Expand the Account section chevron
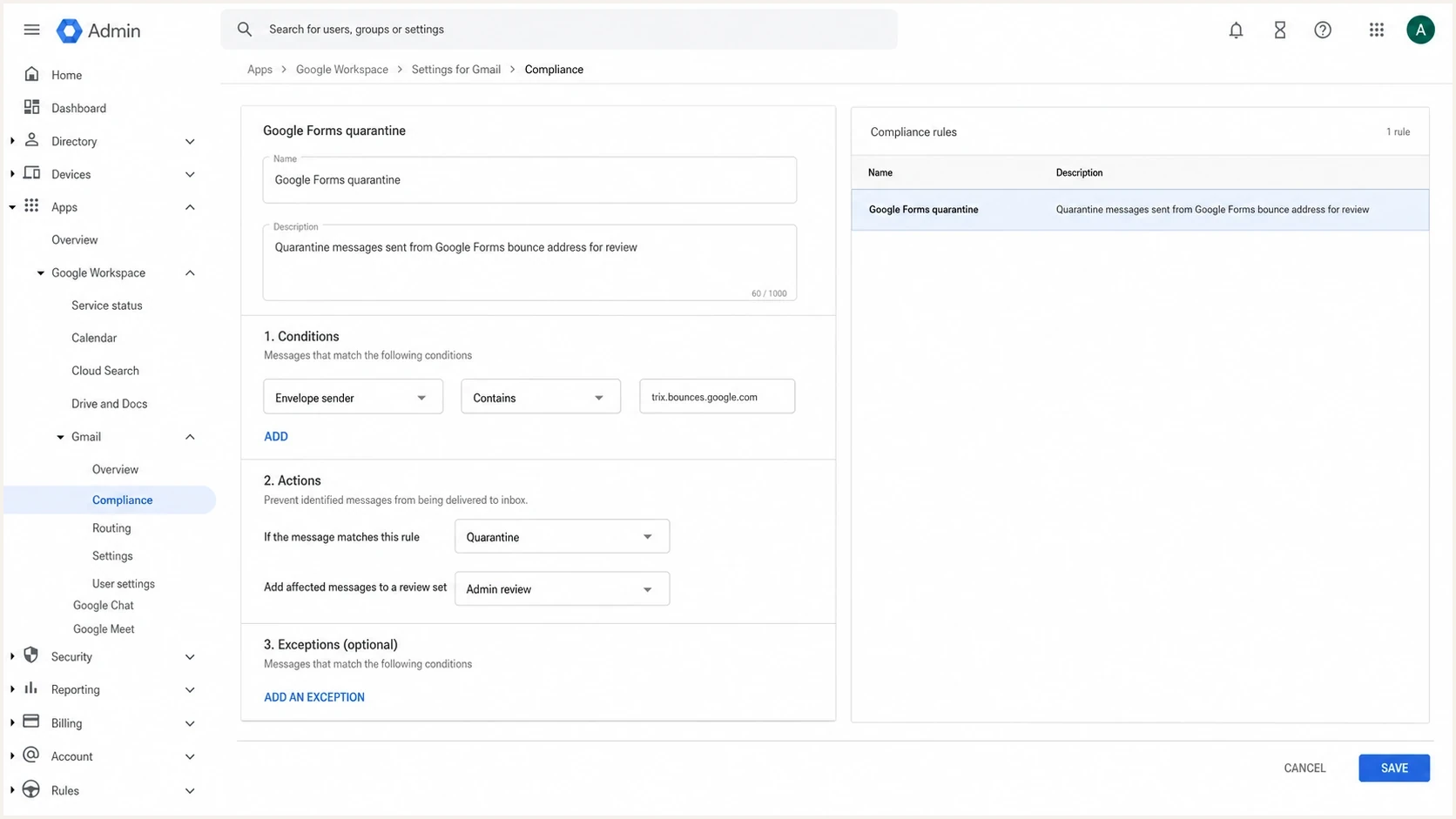The width and height of the screenshot is (1456, 819). (190, 756)
